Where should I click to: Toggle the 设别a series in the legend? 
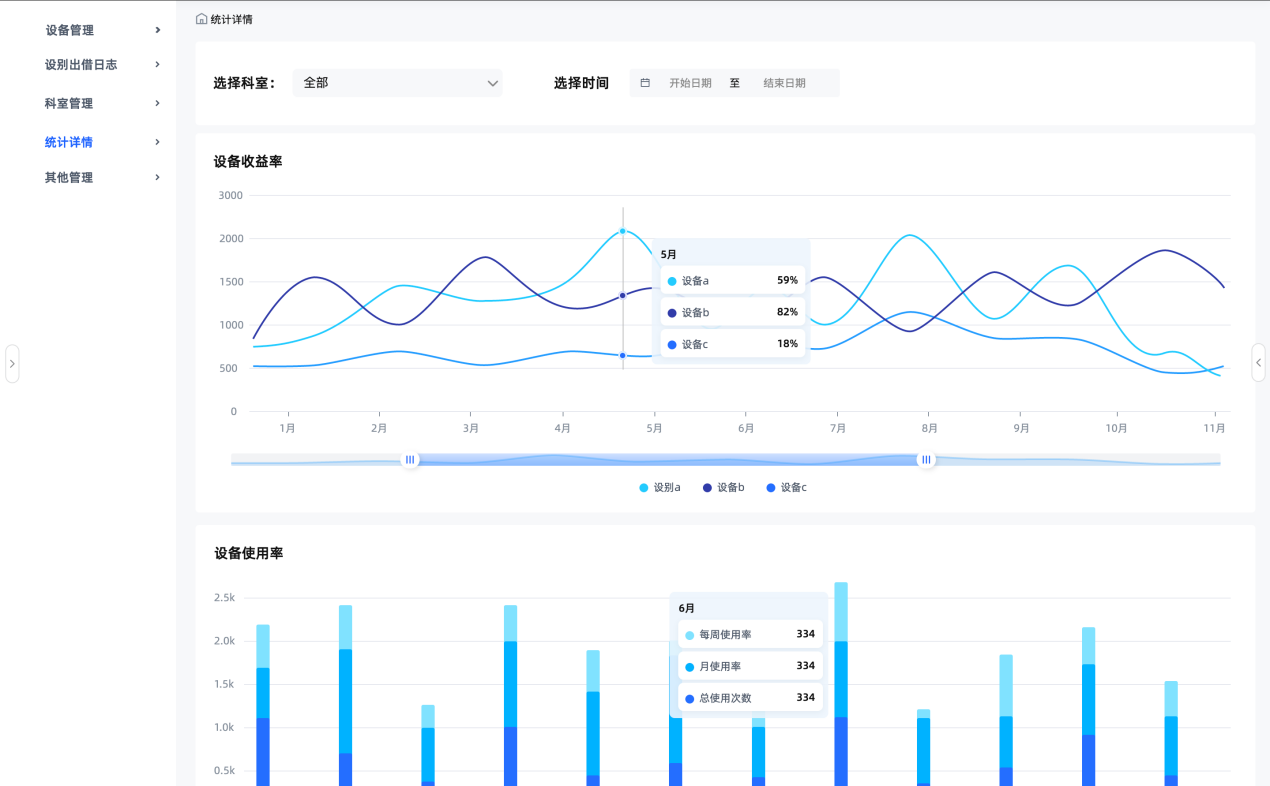point(660,488)
